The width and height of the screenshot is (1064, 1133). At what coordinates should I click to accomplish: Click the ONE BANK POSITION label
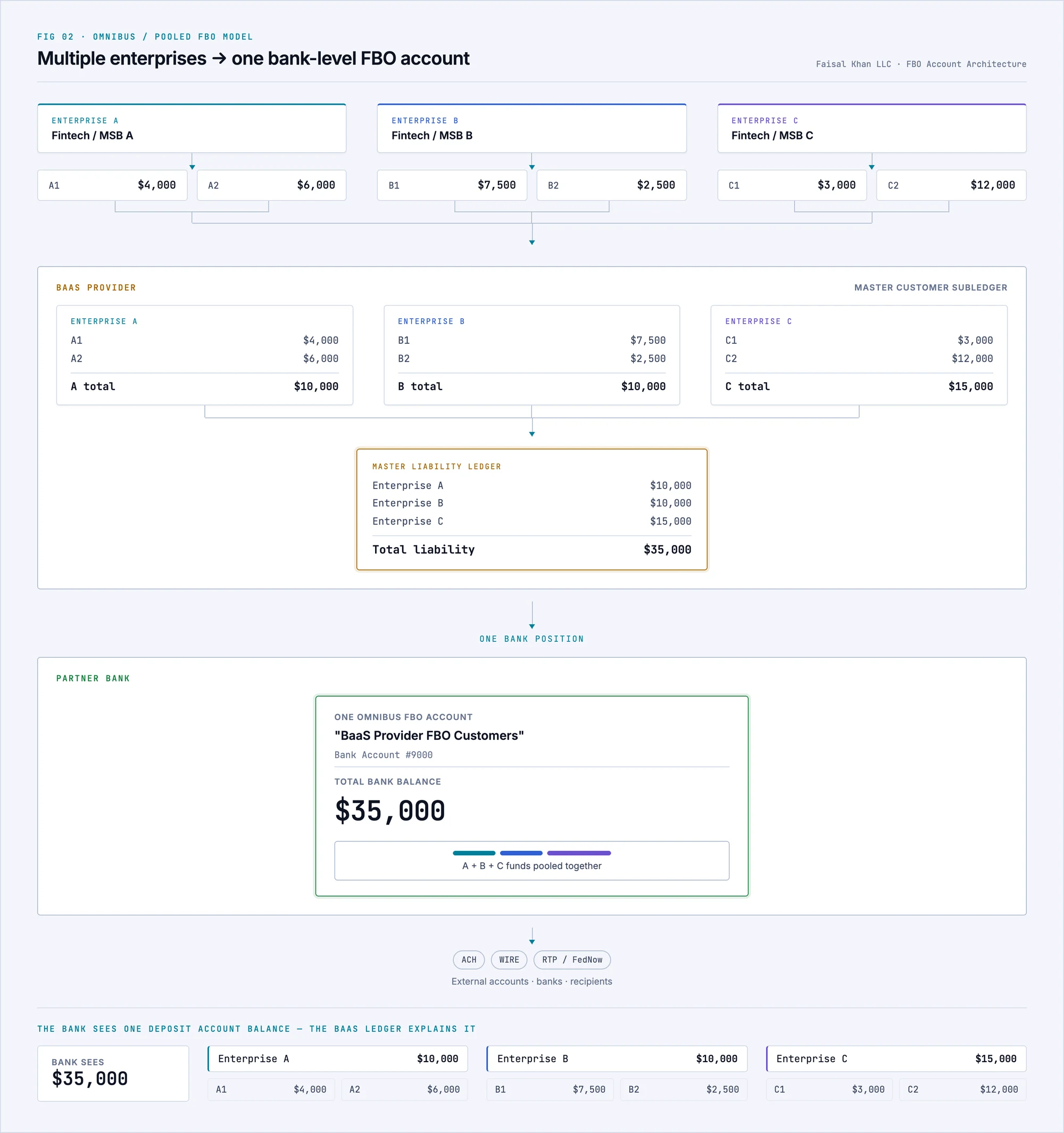point(531,639)
